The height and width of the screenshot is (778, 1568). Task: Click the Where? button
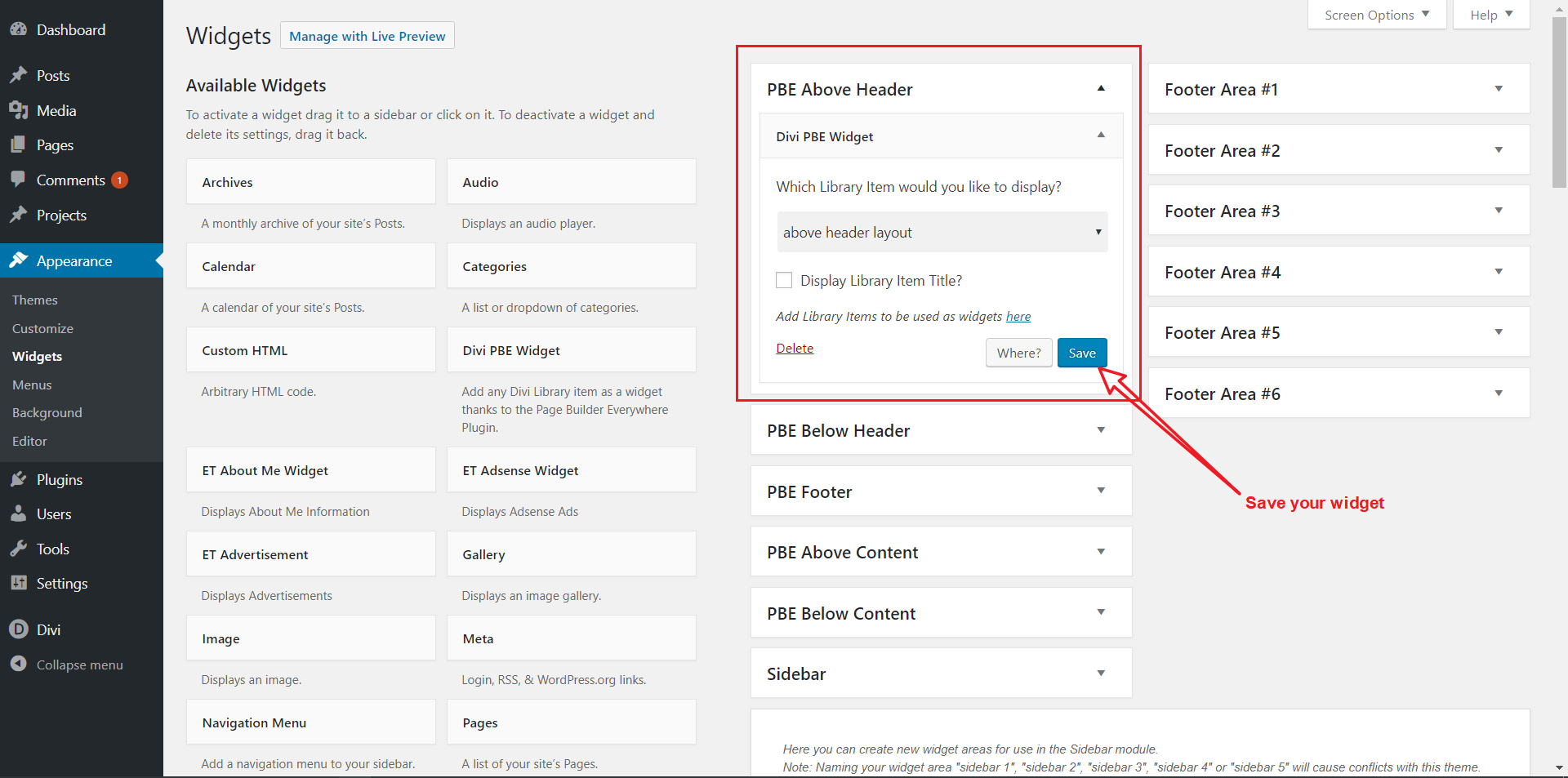pyautogui.click(x=1018, y=353)
